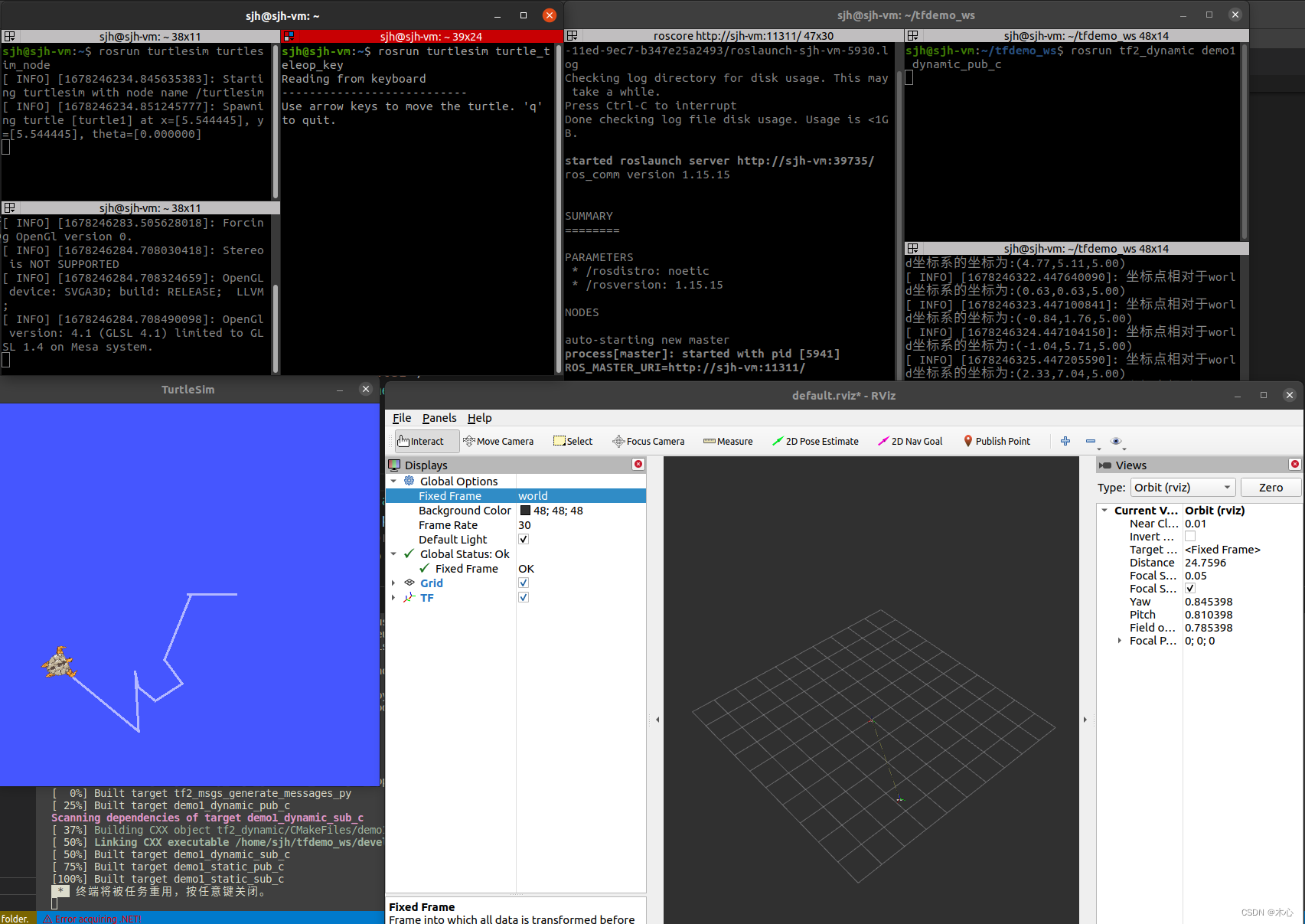Close the Displays panel
Screen dimensions: 1305x924
(638, 464)
